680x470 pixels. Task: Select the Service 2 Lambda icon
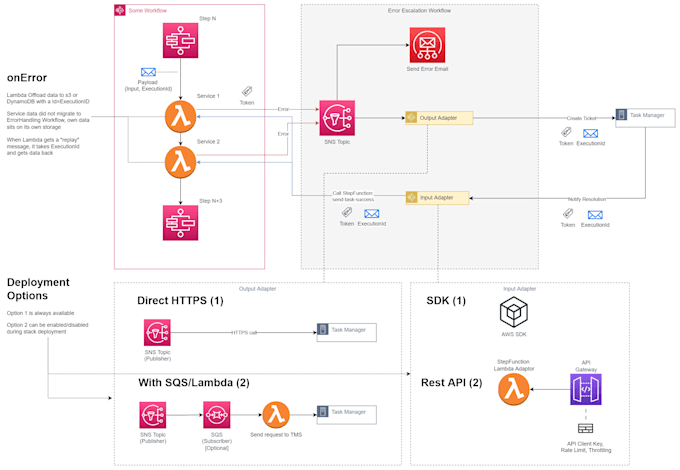180,162
